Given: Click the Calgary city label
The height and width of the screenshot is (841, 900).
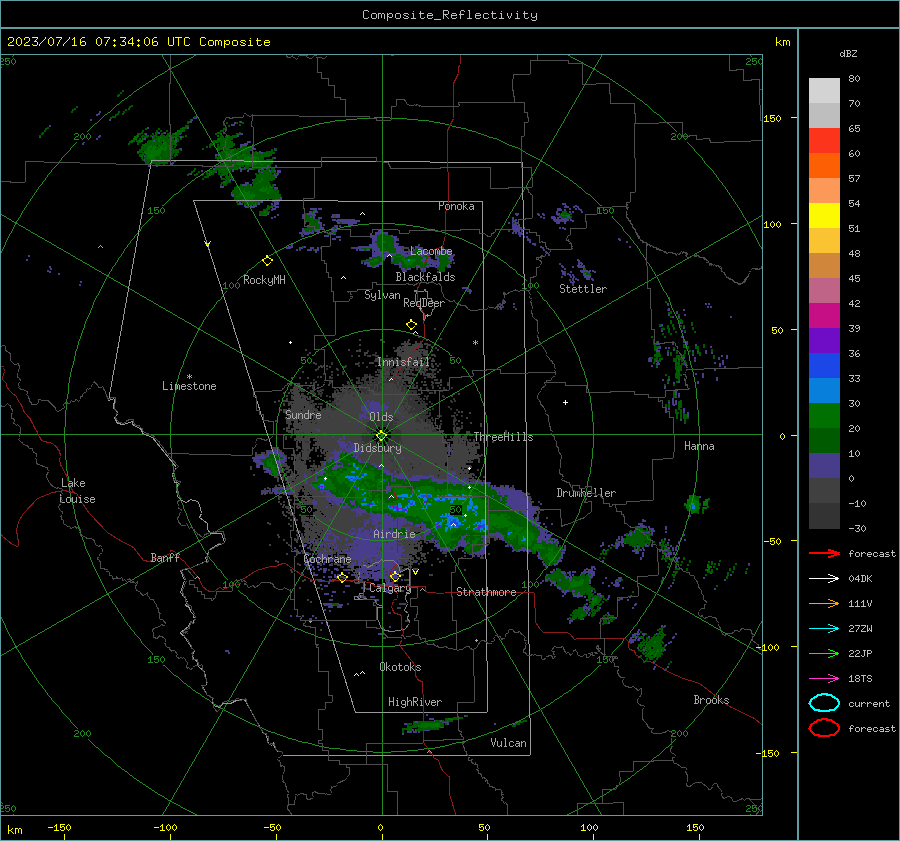Looking at the screenshot, I should click(x=390, y=588).
